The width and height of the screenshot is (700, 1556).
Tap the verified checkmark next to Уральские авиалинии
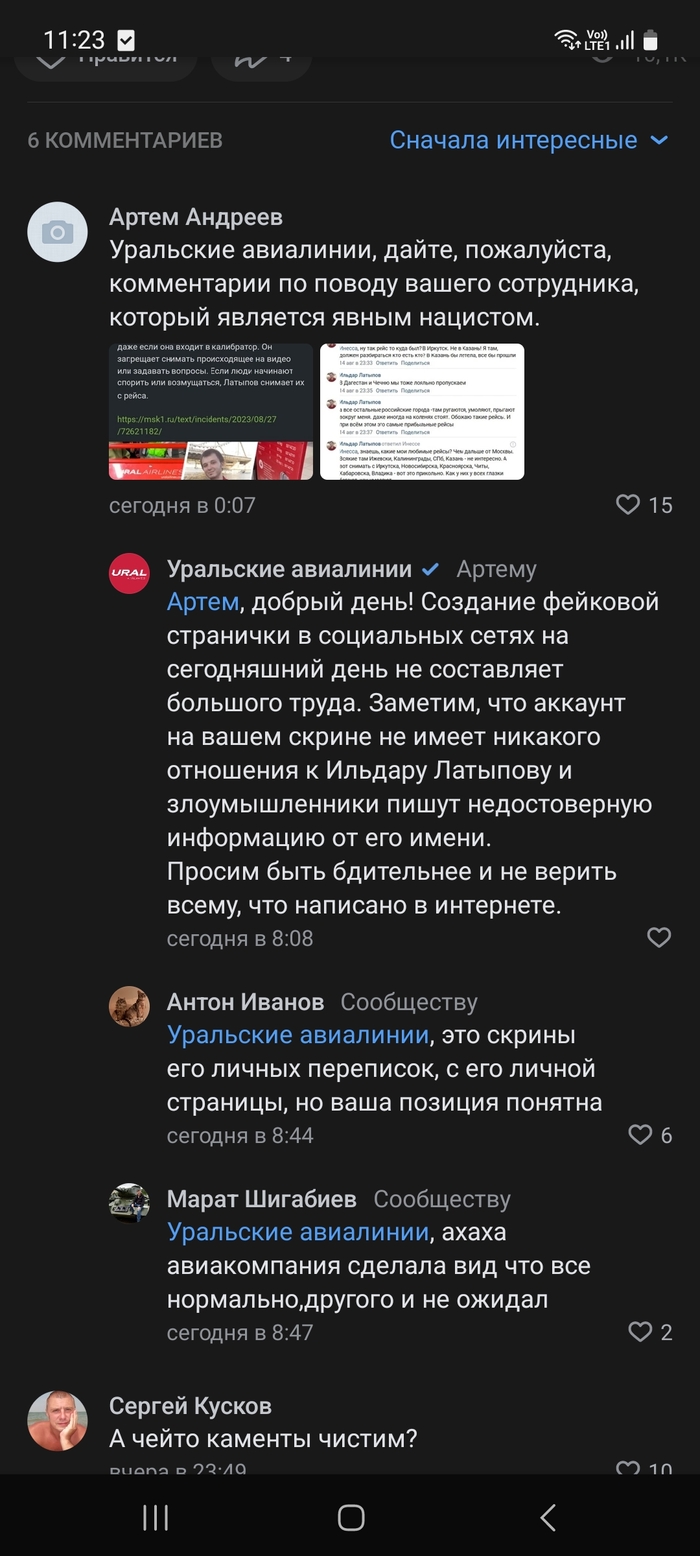tap(431, 570)
